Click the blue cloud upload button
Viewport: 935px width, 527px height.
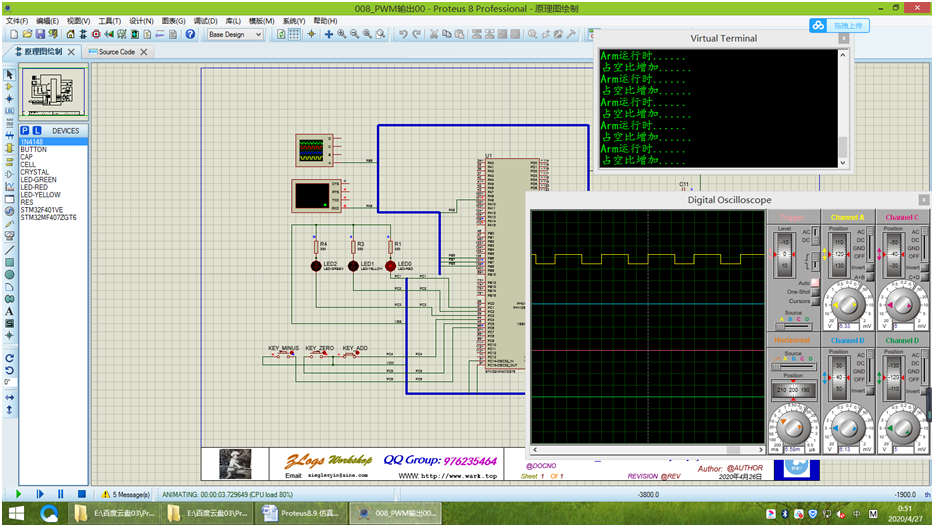(x=840, y=26)
